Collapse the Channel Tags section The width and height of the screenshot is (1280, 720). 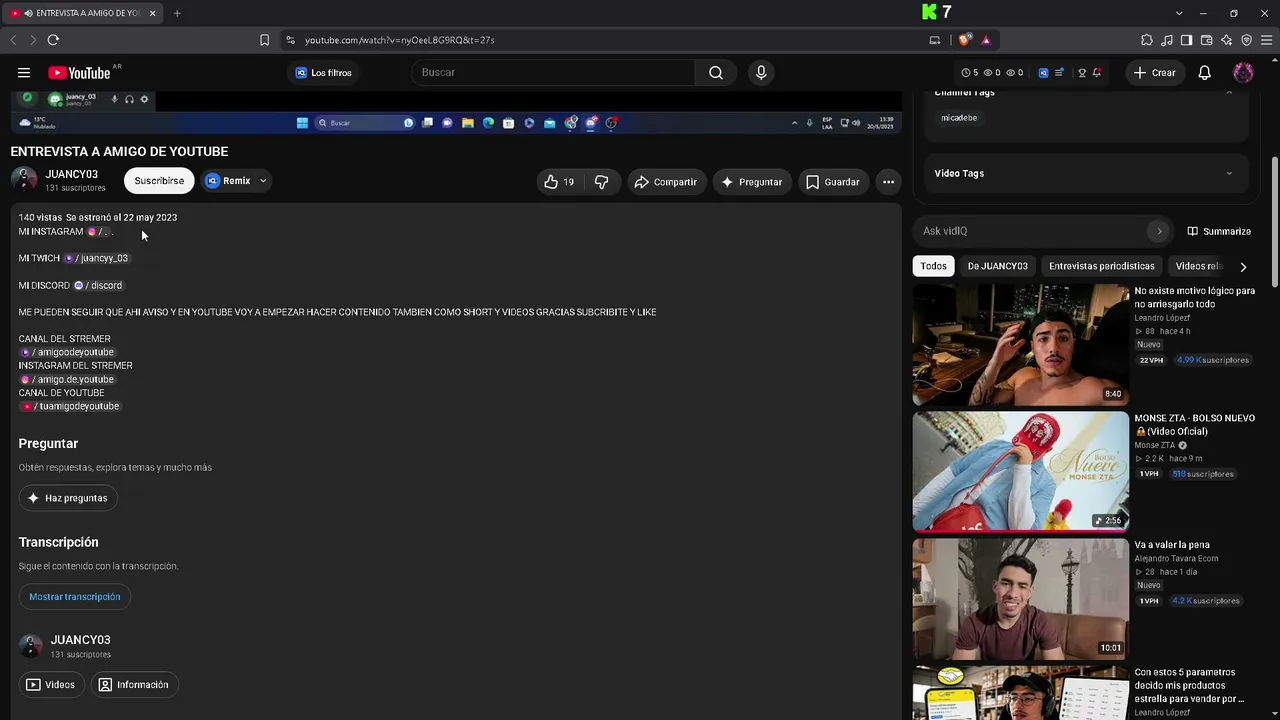[1229, 93]
